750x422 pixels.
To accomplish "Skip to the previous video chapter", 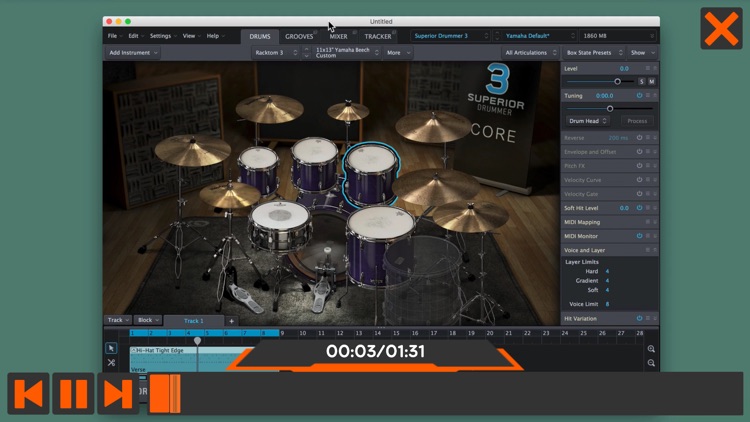I will pos(28,393).
